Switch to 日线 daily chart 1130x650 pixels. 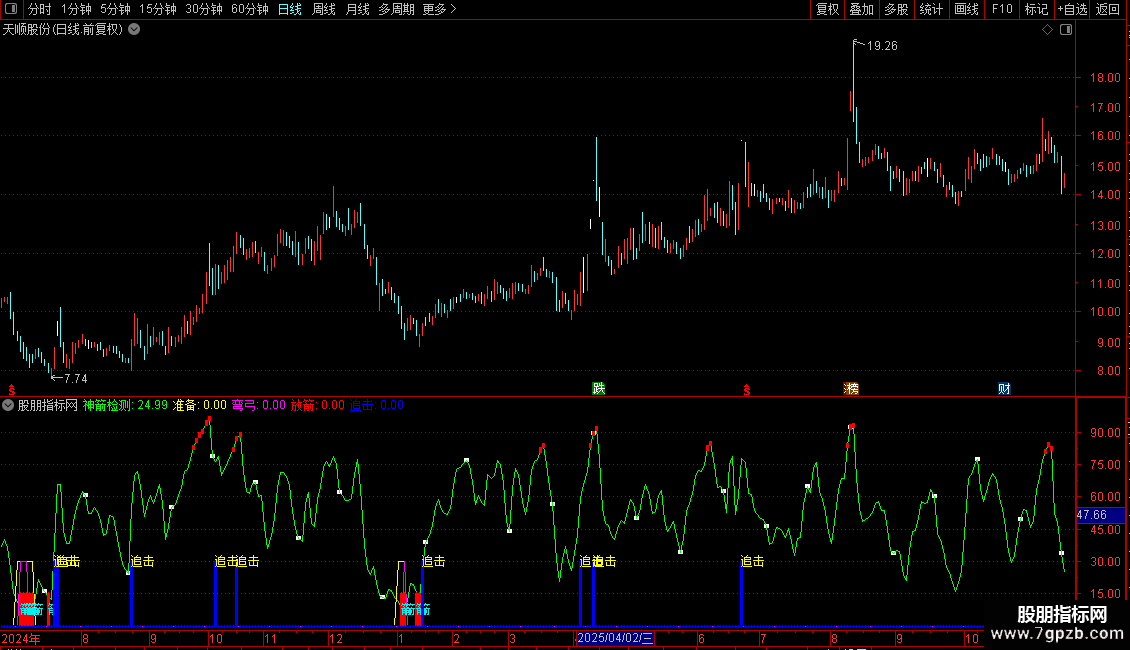tap(290, 9)
